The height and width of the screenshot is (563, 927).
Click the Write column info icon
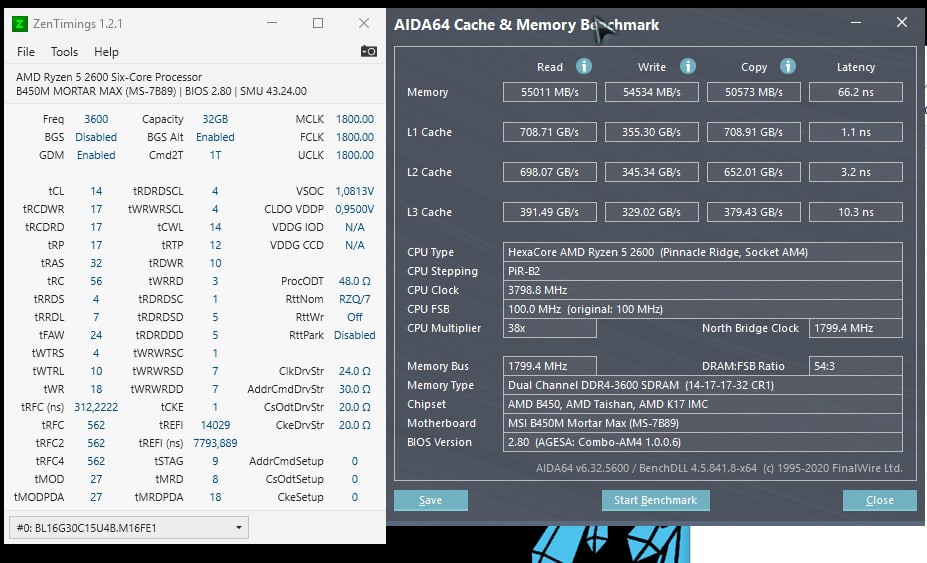[x=687, y=66]
